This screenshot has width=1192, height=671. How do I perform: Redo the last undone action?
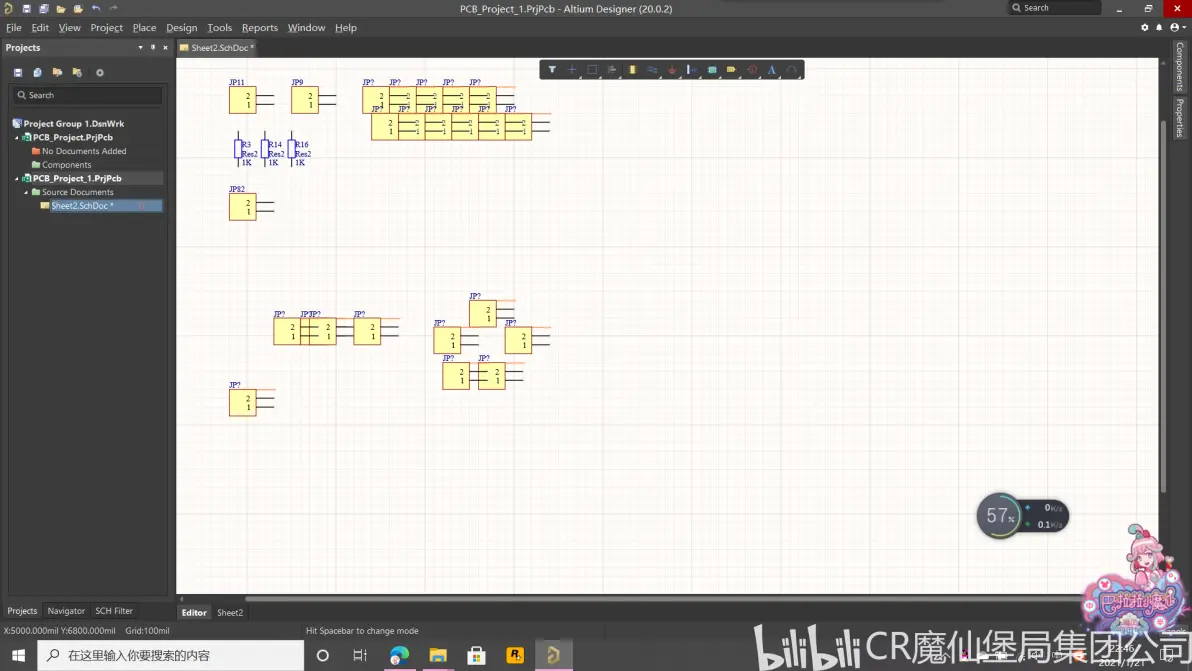pos(113,8)
